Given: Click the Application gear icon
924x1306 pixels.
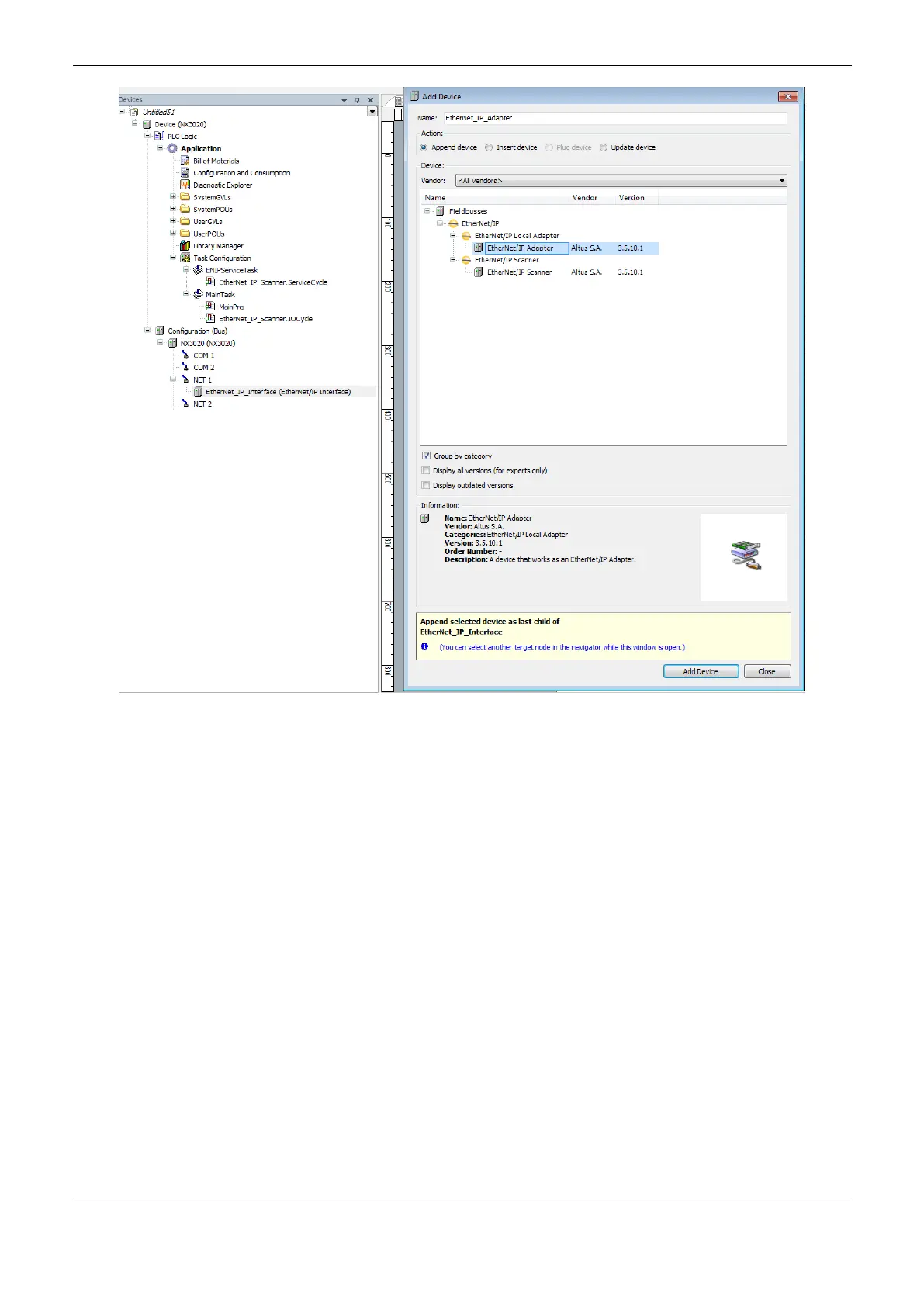Looking at the screenshot, I should point(172,148).
